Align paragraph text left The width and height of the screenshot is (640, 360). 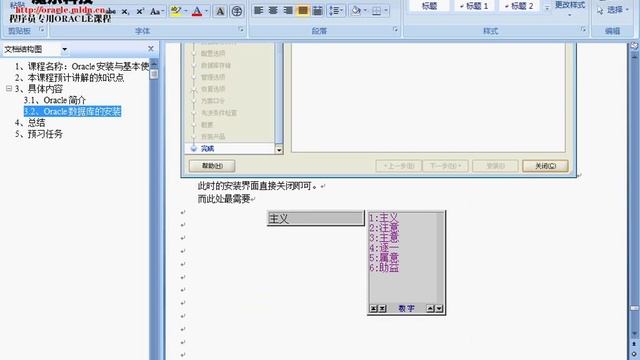(x=258, y=11)
